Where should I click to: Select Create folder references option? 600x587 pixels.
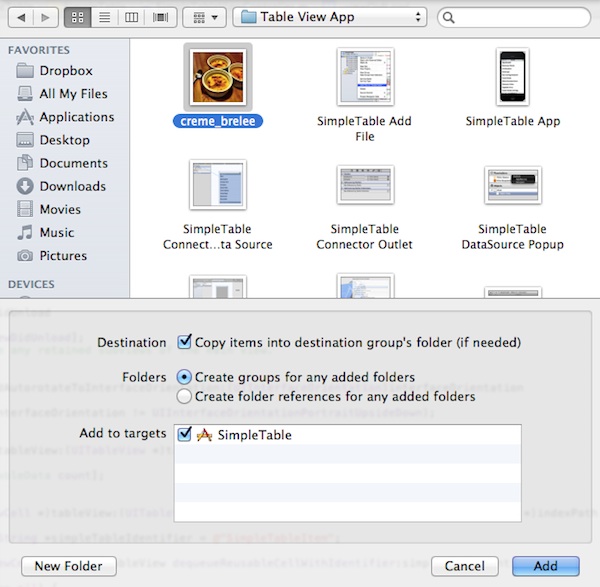pos(184,396)
